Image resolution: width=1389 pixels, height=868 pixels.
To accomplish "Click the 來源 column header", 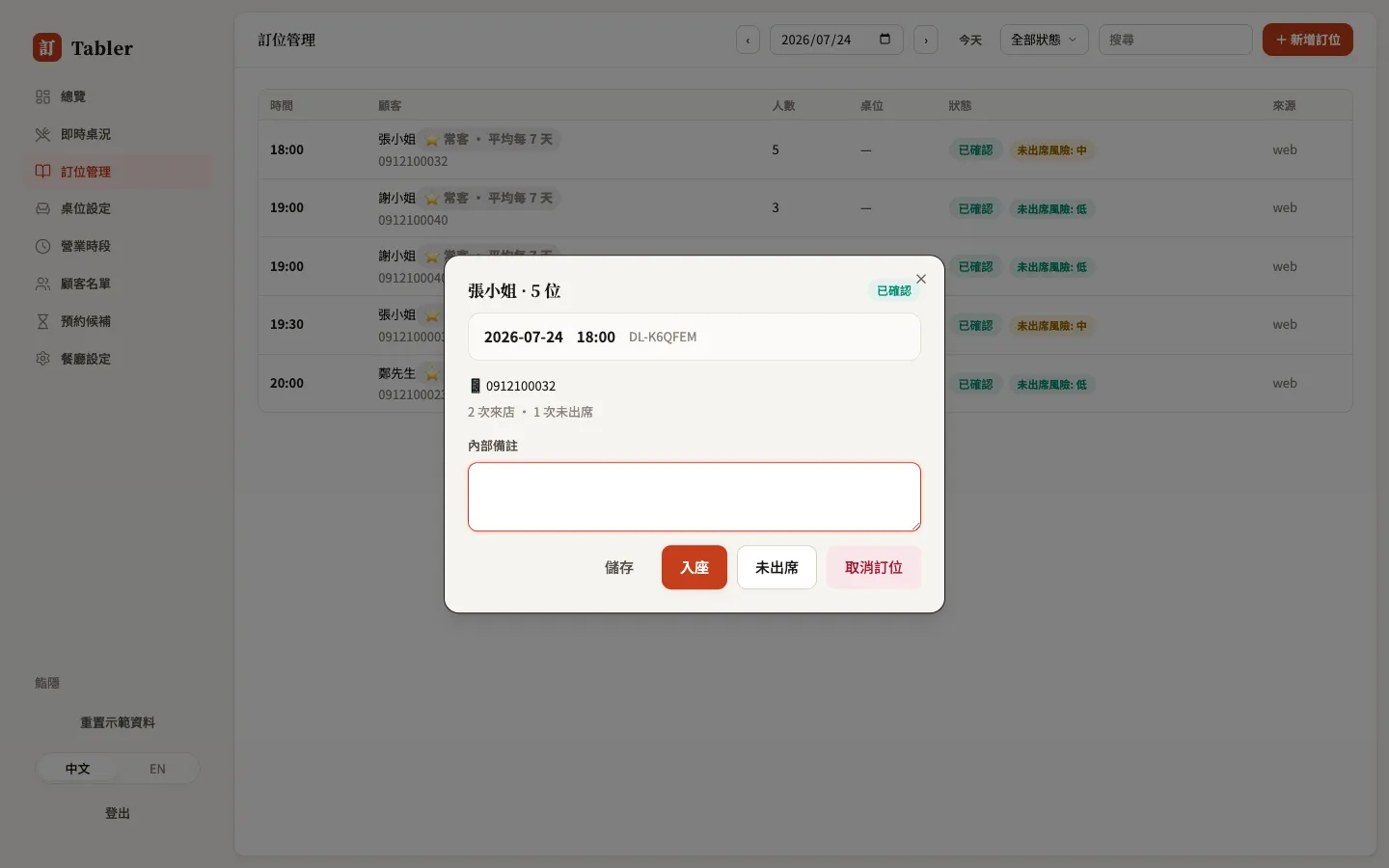I will (x=1284, y=105).
